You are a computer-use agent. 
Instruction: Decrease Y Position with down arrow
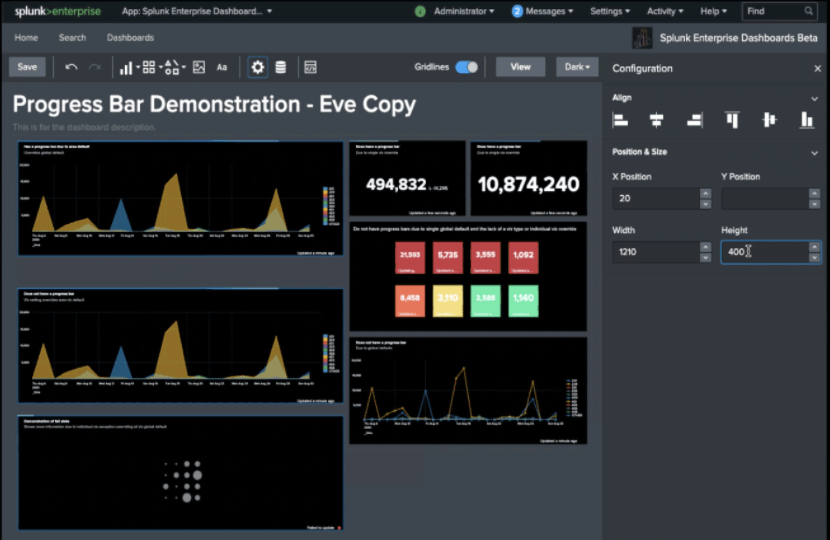click(814, 204)
